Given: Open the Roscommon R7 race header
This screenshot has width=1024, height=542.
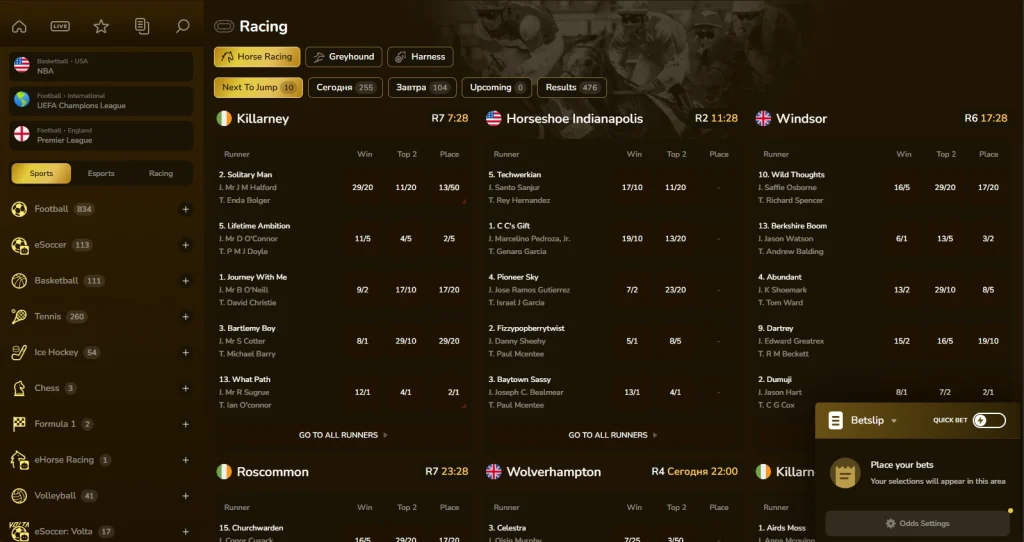Looking at the screenshot, I should (x=342, y=471).
